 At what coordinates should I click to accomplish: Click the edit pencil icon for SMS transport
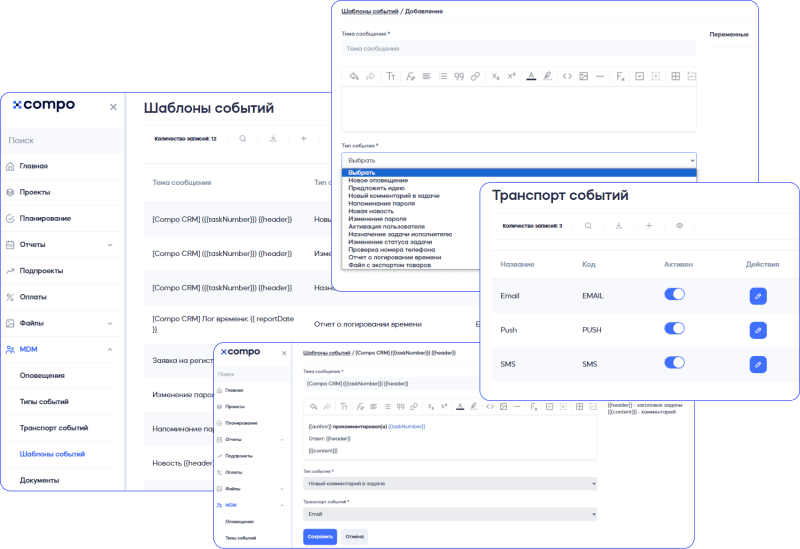pyautogui.click(x=758, y=364)
